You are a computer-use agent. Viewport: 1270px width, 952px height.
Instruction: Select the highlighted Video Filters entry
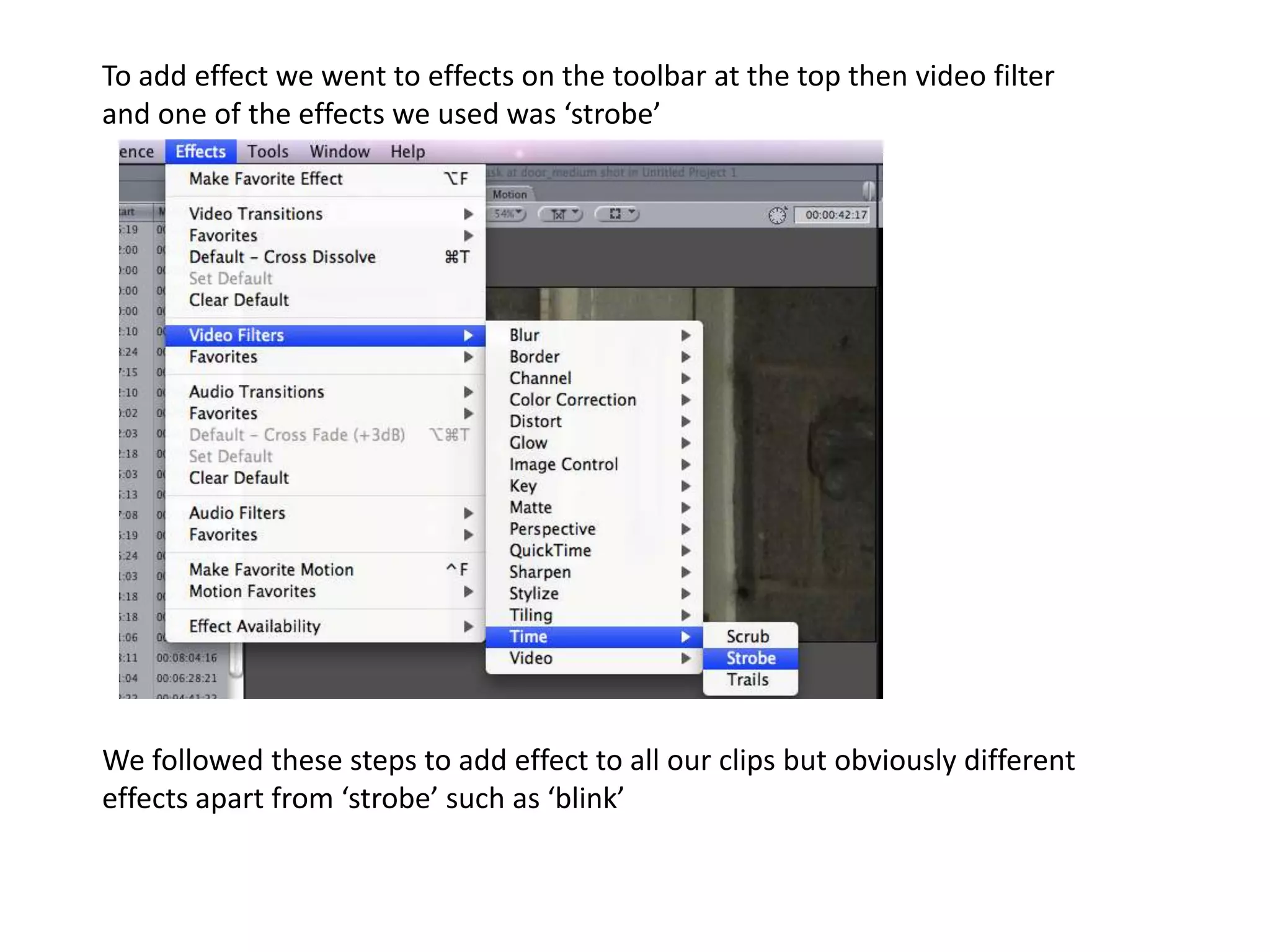(x=326, y=335)
